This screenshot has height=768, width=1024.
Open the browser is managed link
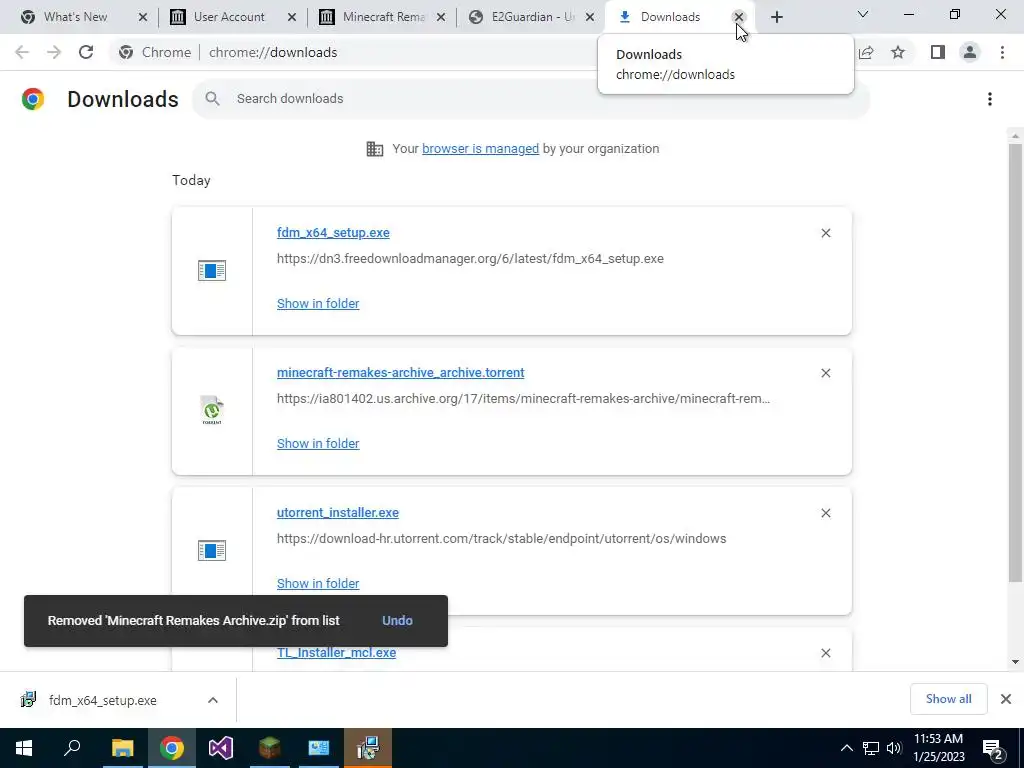pos(481,149)
